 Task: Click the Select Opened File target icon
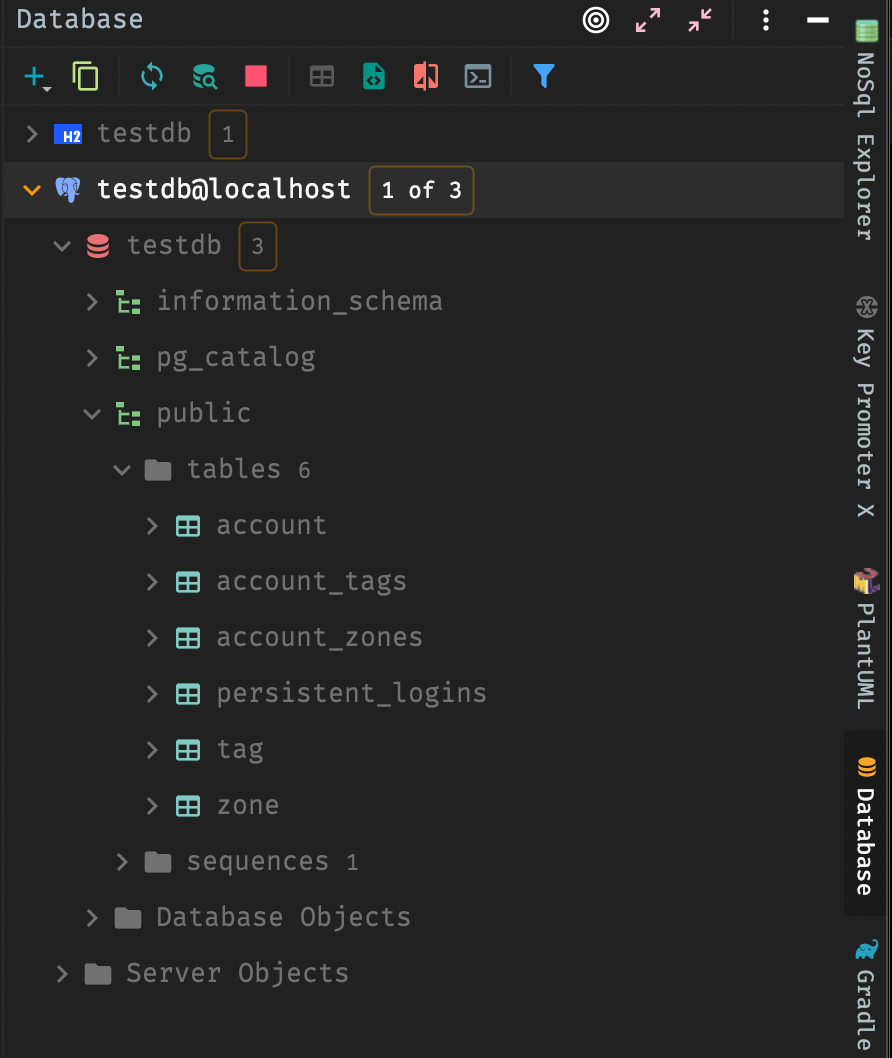pyautogui.click(x=596, y=20)
